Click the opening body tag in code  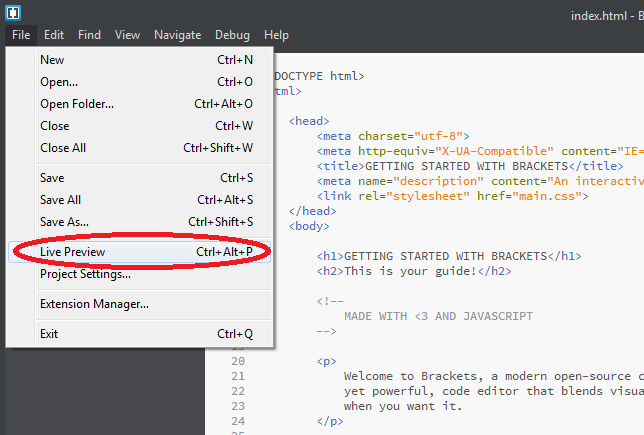pyautogui.click(x=309, y=226)
